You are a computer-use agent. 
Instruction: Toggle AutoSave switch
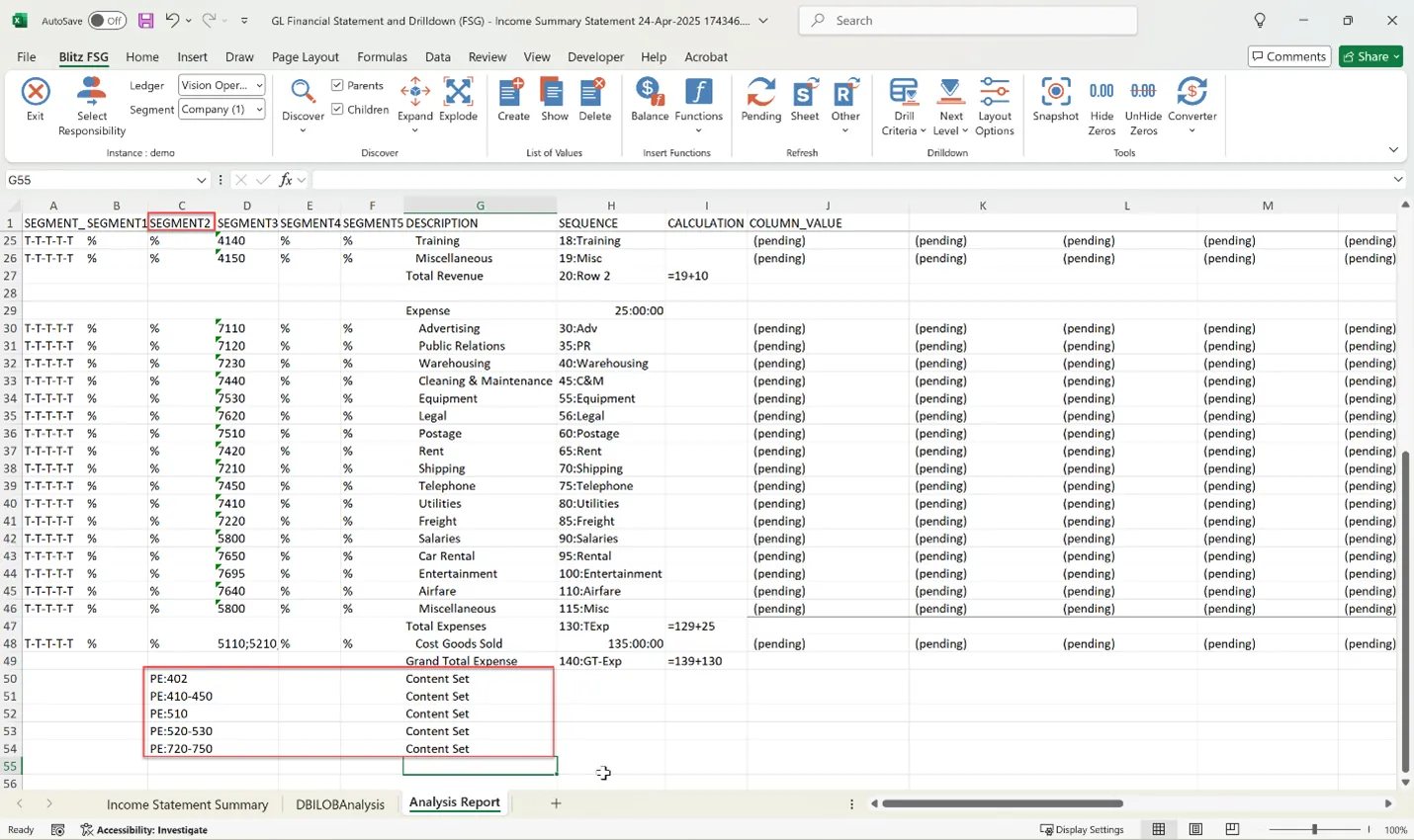(107, 20)
